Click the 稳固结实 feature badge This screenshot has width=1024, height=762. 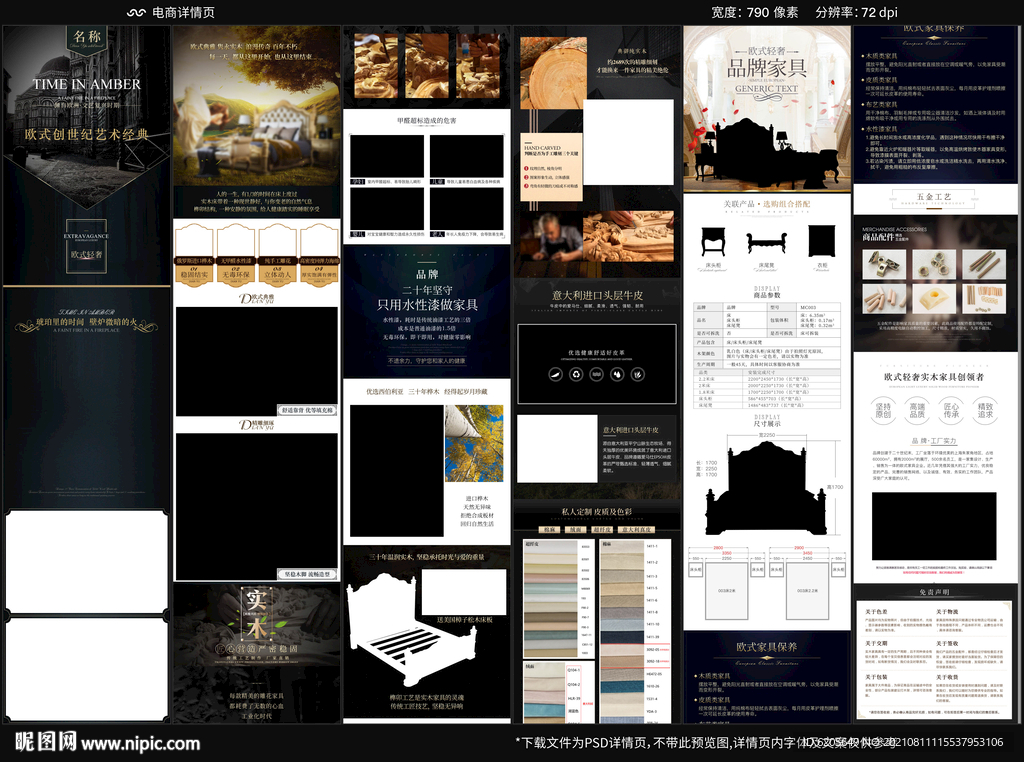click(194, 253)
